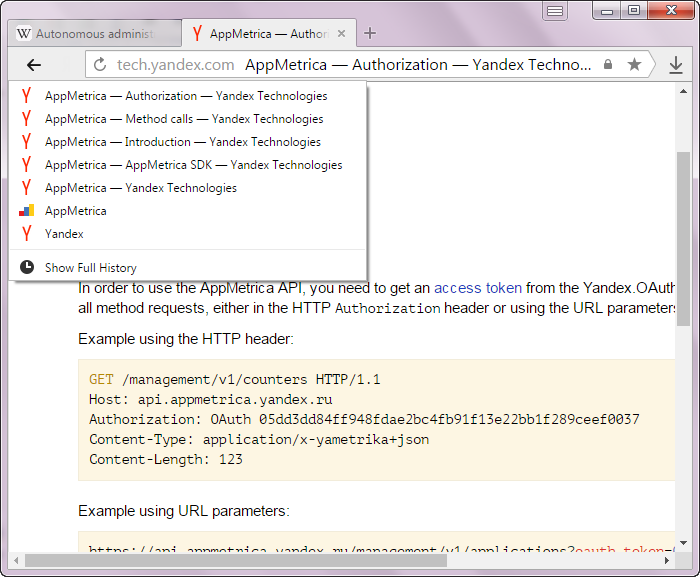Open the AppMetrica history entry with chart icon
Screen dimensions: 700x577
click(188, 211)
